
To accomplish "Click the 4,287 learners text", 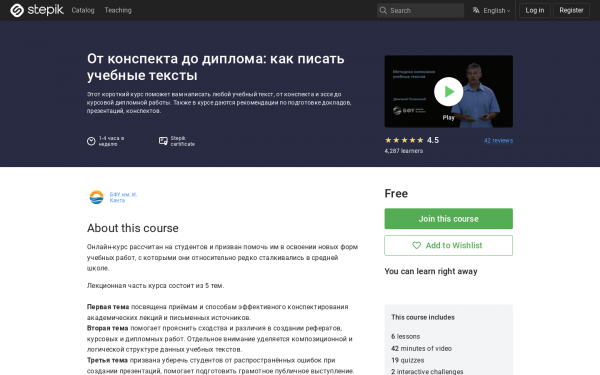I will [404, 151].
